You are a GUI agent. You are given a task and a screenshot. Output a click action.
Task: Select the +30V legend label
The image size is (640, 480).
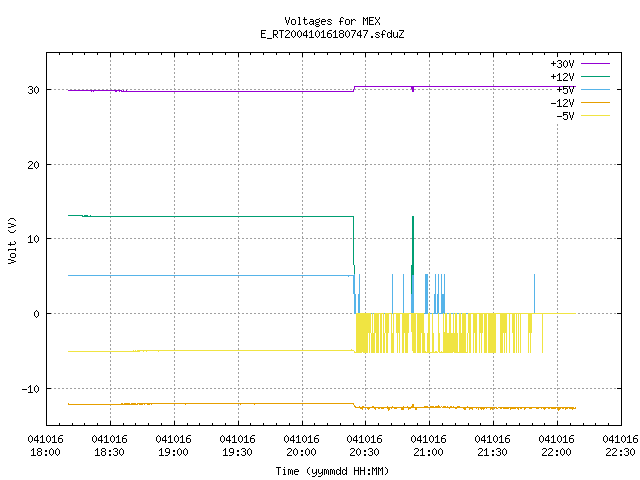pos(562,64)
